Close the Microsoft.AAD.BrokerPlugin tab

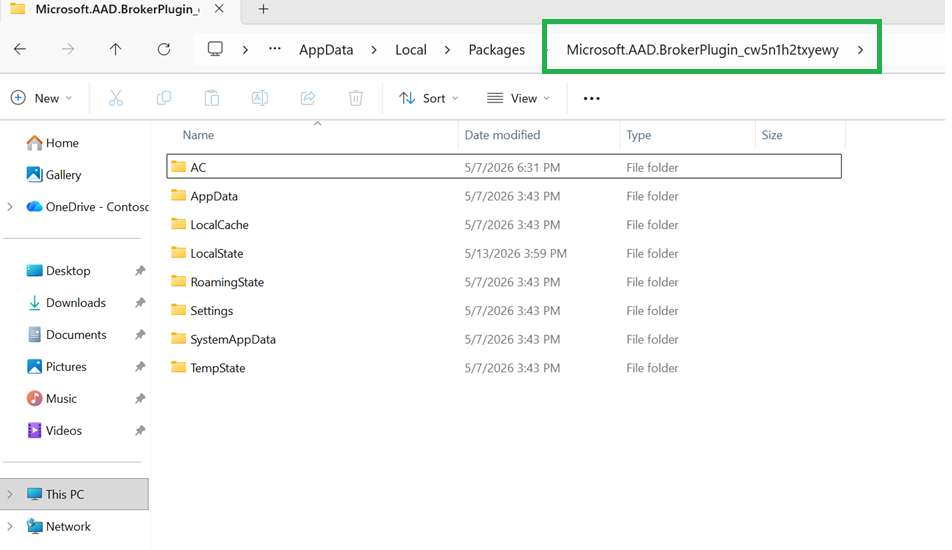[x=219, y=9]
